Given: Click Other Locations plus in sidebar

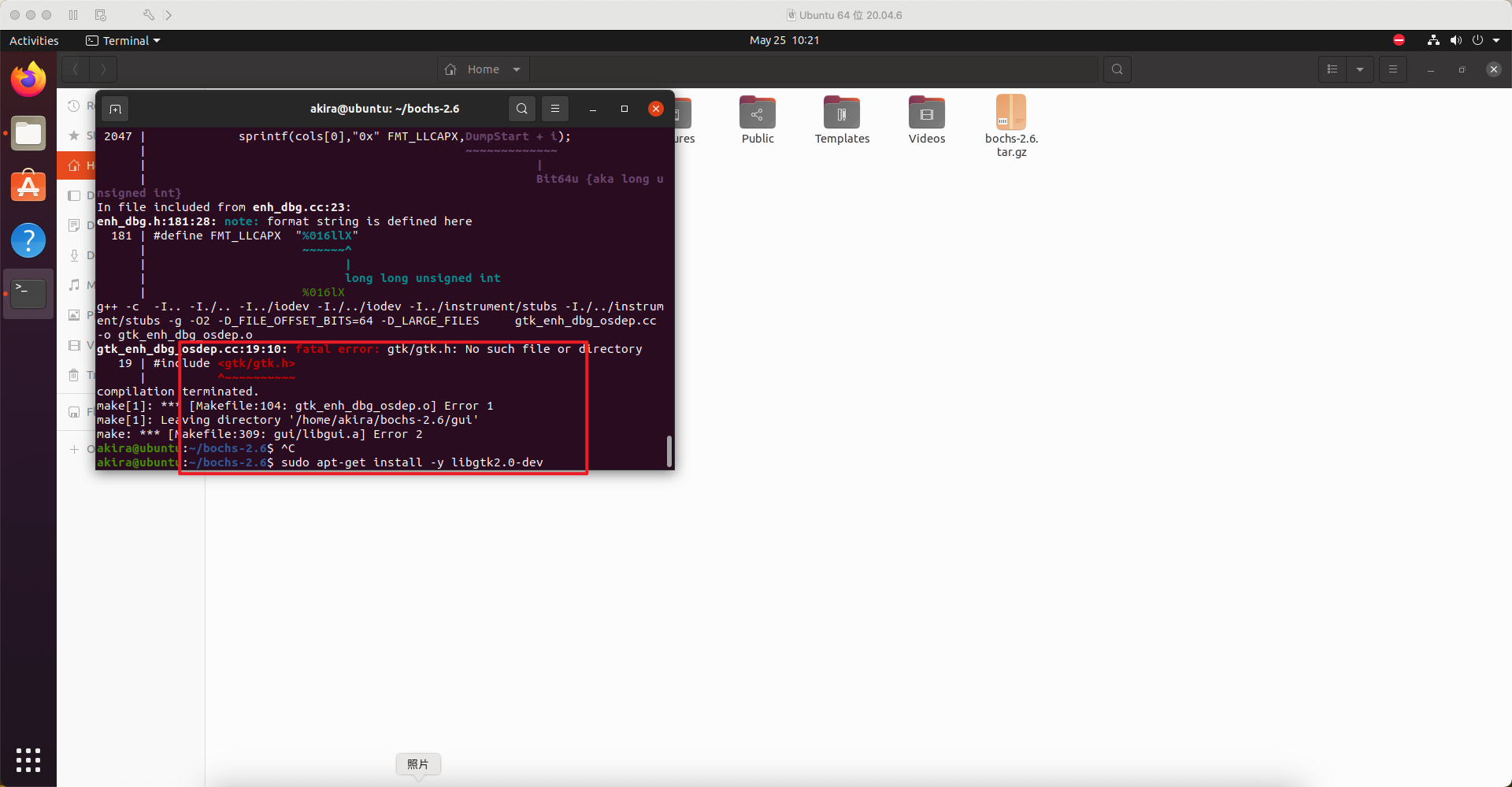Looking at the screenshot, I should tap(74, 449).
